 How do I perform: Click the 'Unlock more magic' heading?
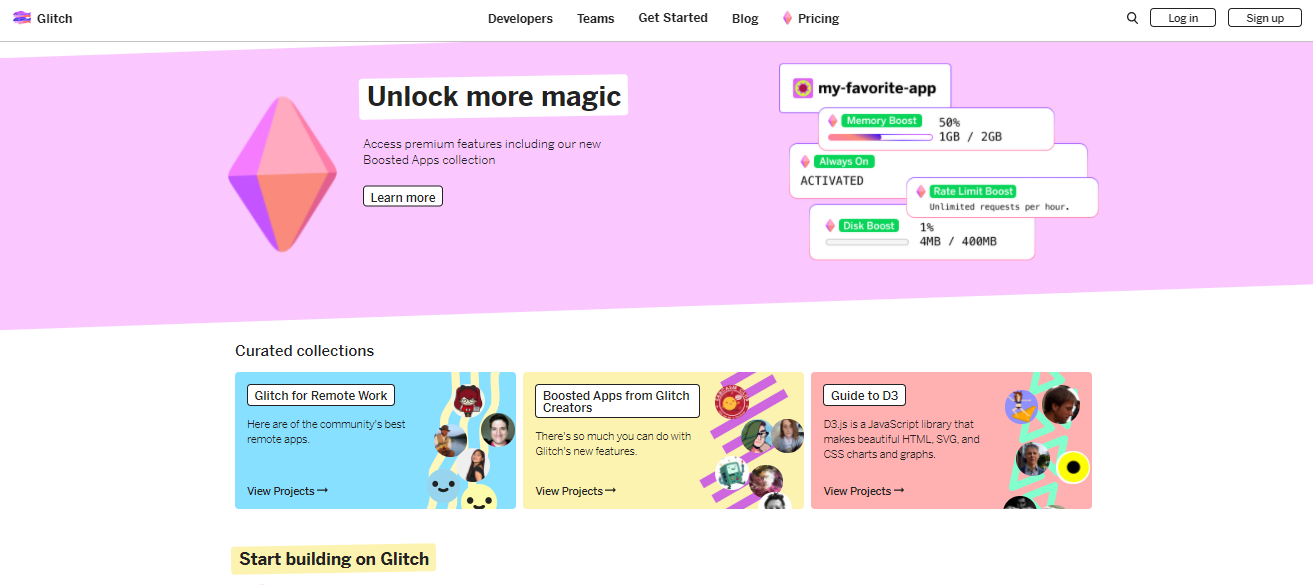point(494,96)
